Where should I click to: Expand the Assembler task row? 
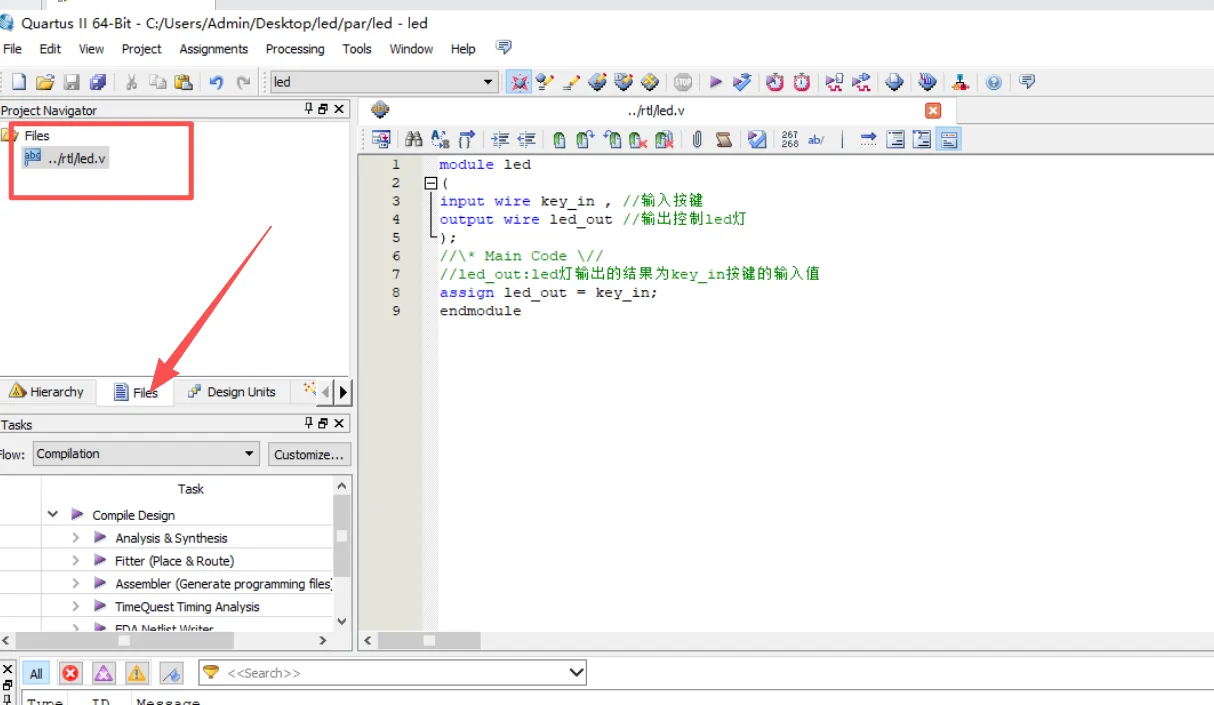76,584
